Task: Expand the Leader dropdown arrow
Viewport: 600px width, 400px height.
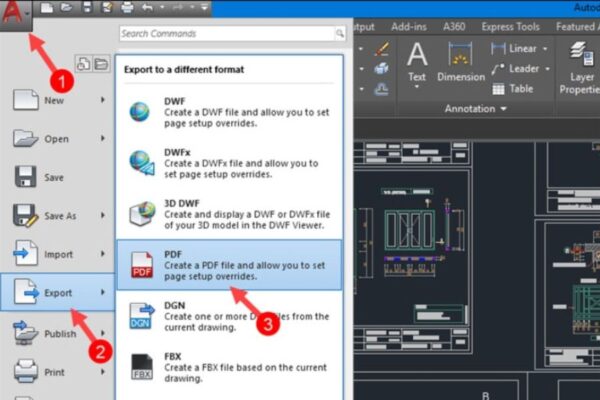Action: click(546, 69)
